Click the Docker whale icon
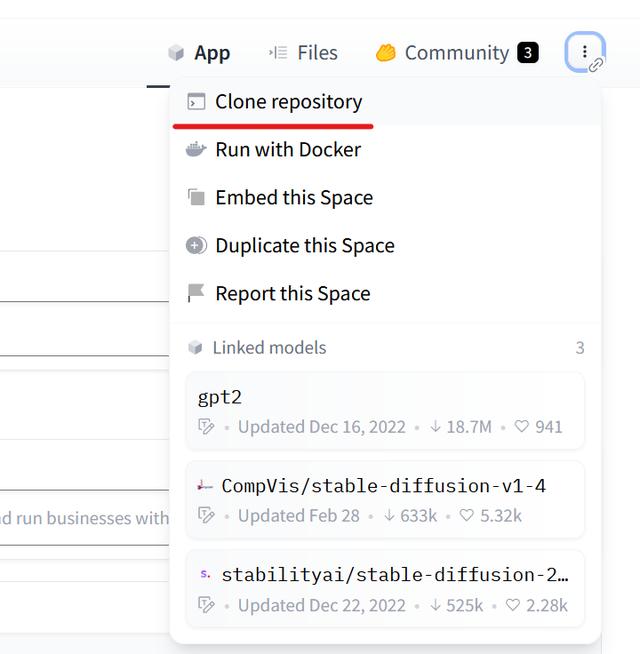The height and width of the screenshot is (654, 640). pyautogui.click(x=196, y=149)
